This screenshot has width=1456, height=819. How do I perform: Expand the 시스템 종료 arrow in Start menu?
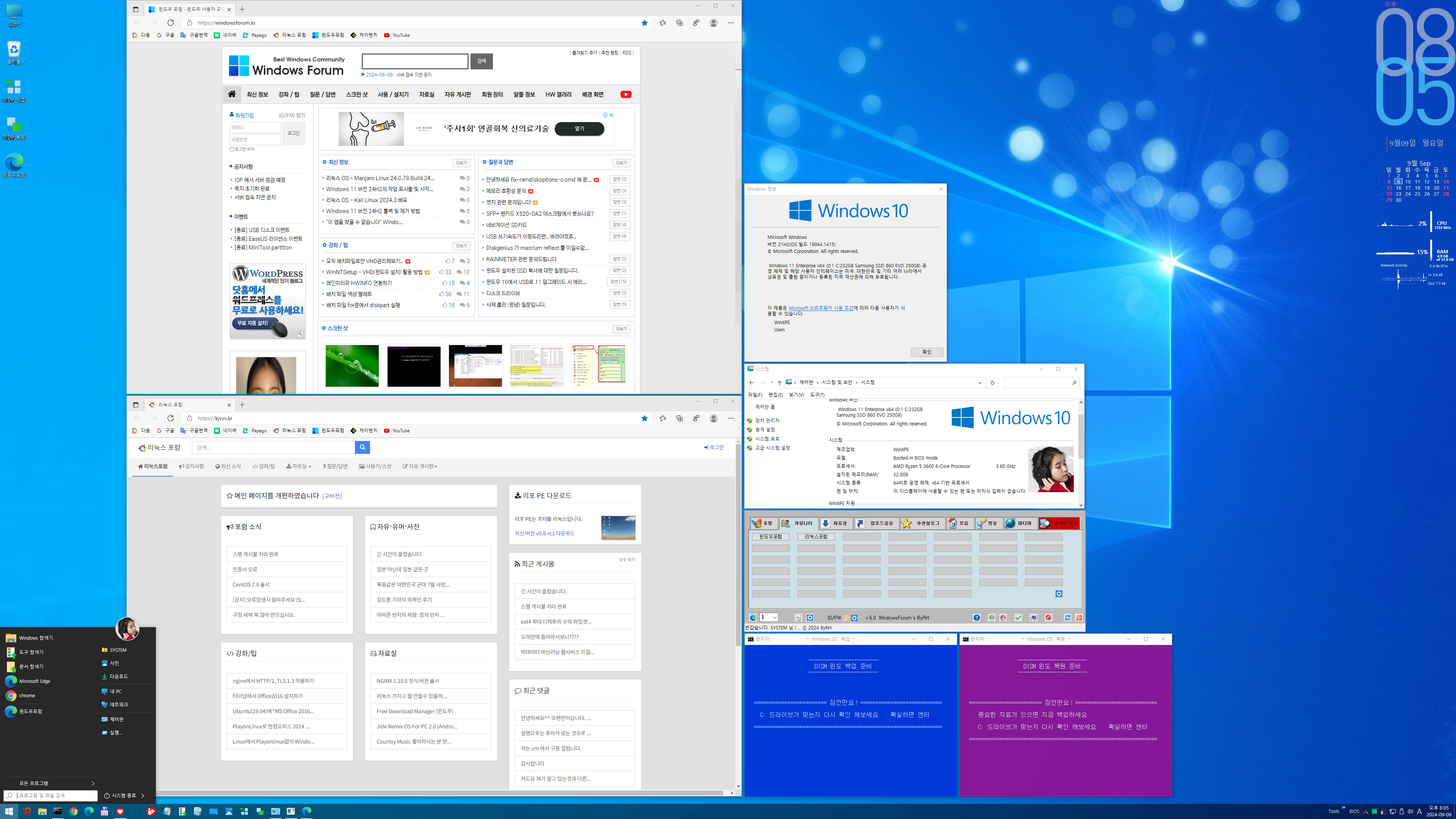(x=143, y=795)
